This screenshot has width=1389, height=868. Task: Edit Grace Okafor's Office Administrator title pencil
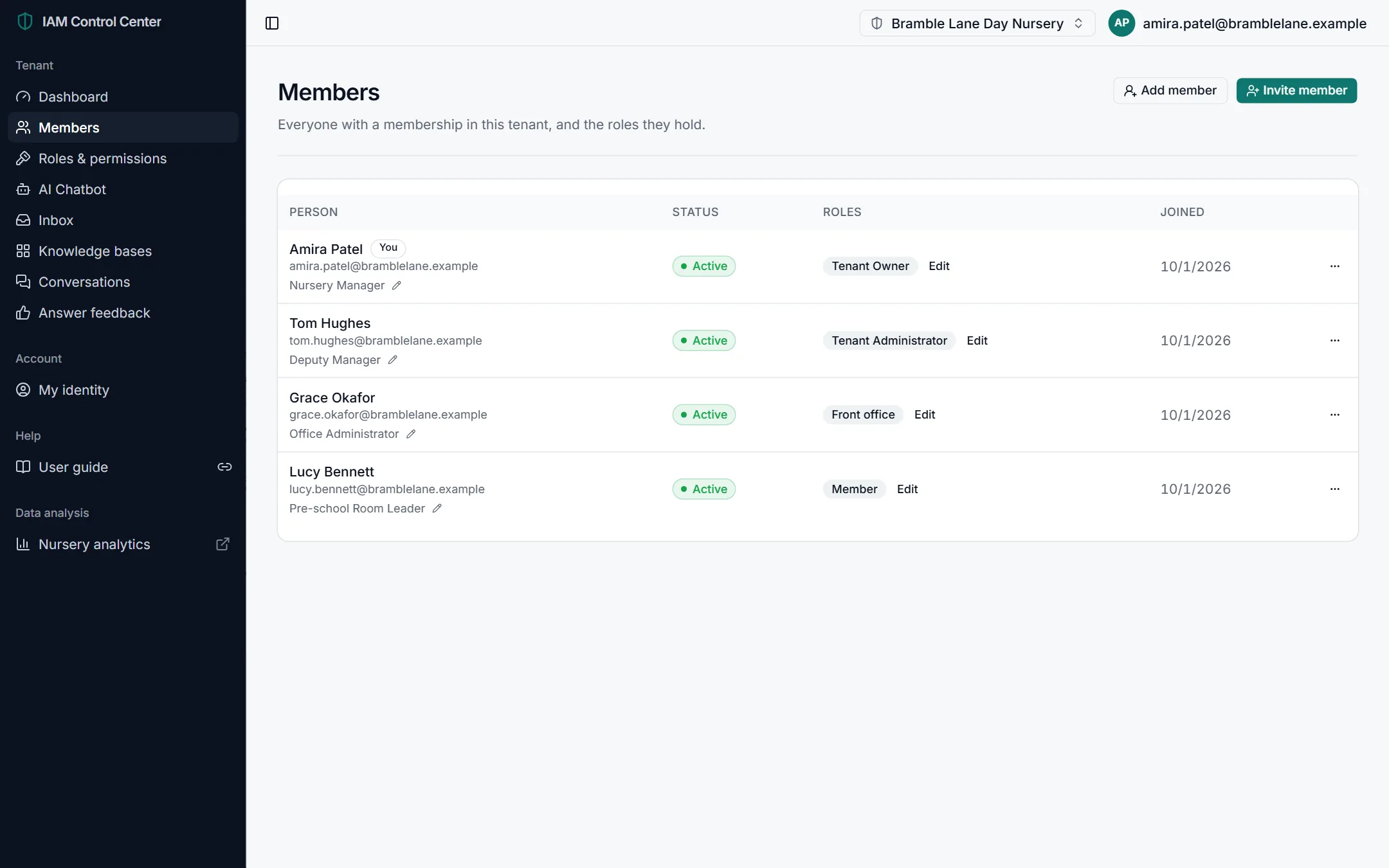[411, 434]
